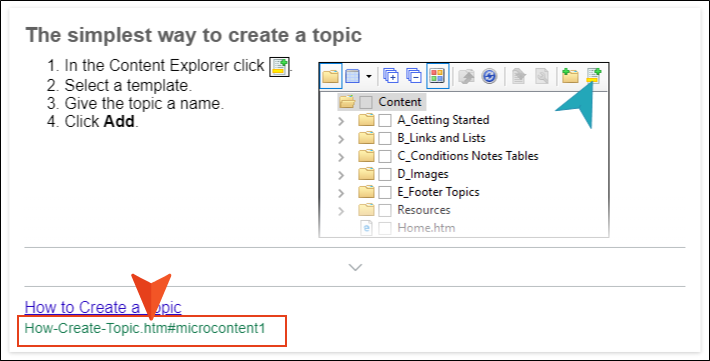Screen dimensions: 710x361
Task: Open the How to Create a Topic link
Action: pos(103,307)
